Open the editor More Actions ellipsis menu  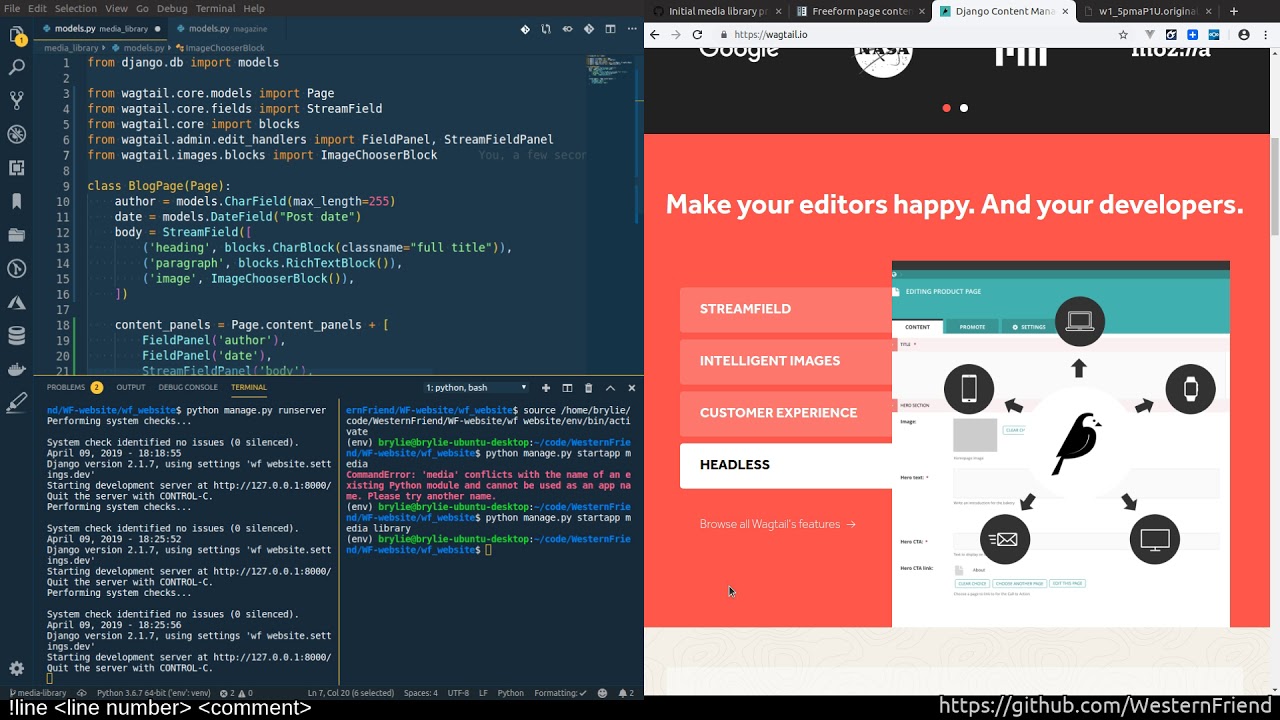630,29
